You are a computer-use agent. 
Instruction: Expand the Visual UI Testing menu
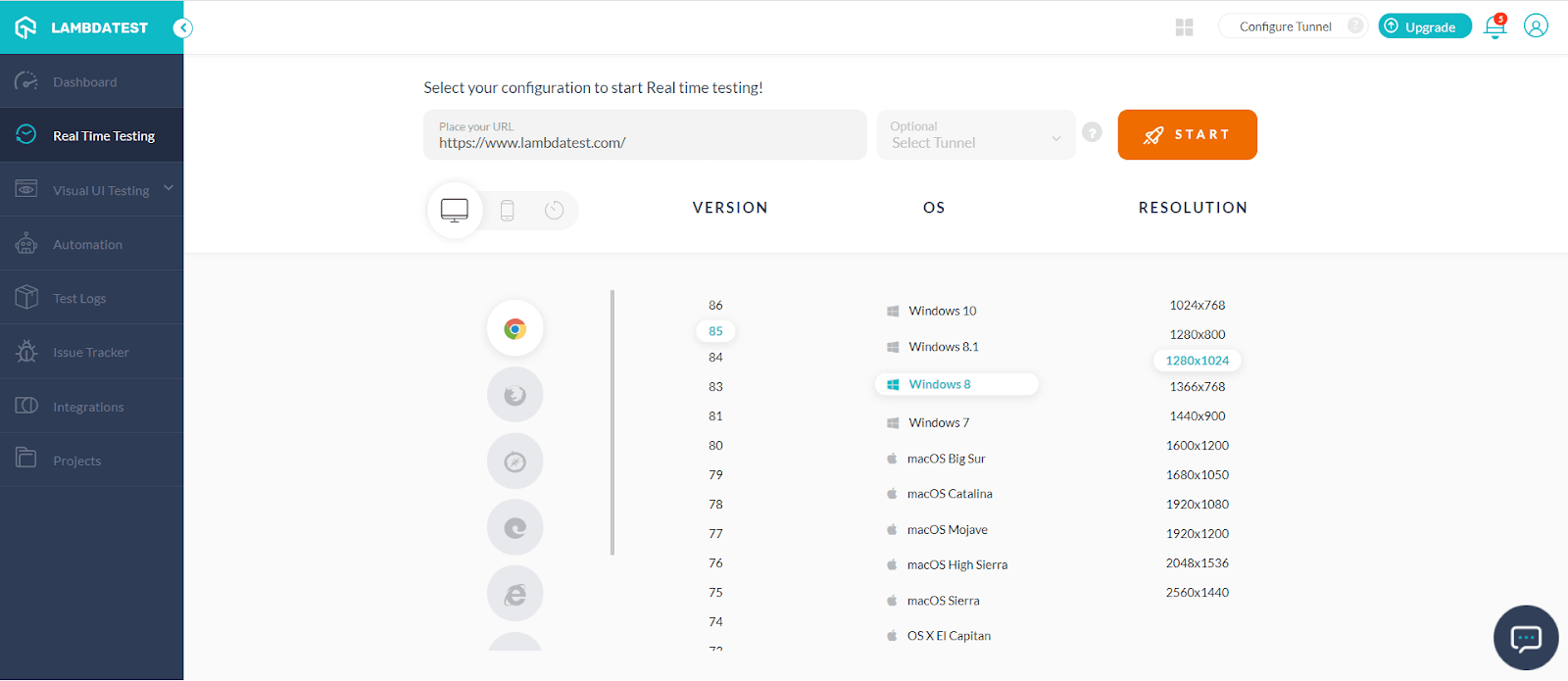click(169, 189)
